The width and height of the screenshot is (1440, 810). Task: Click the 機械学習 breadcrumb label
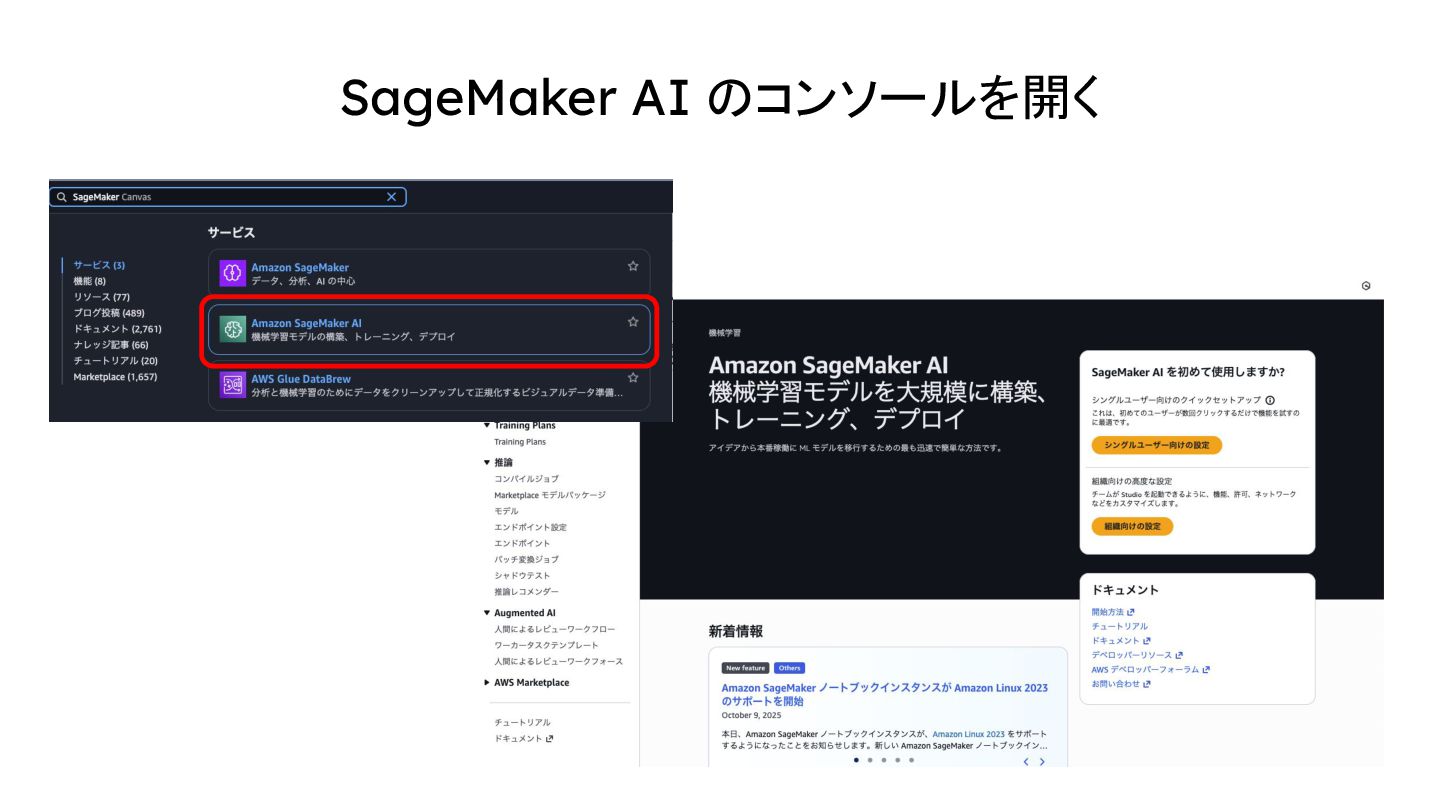point(724,333)
